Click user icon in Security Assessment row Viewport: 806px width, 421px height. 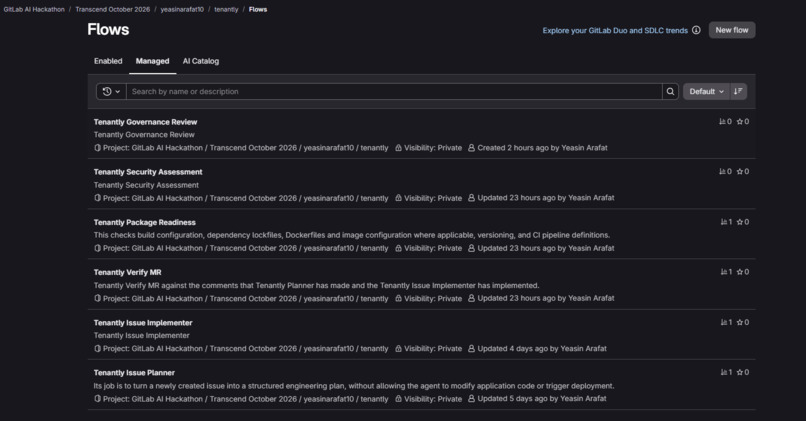(471, 198)
